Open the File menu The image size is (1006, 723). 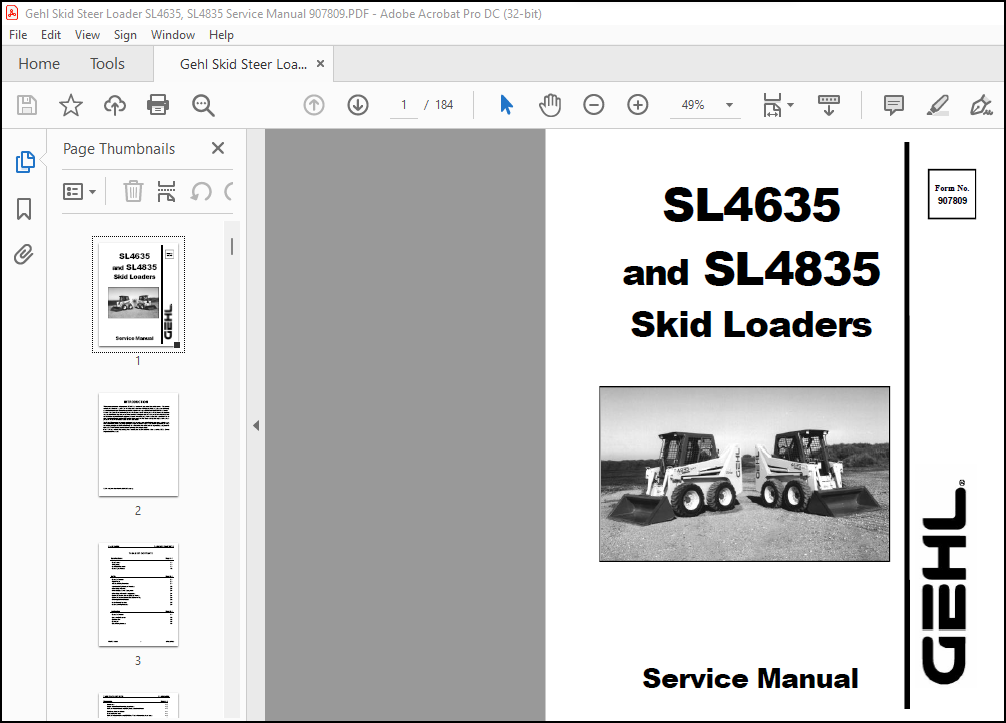(x=18, y=35)
